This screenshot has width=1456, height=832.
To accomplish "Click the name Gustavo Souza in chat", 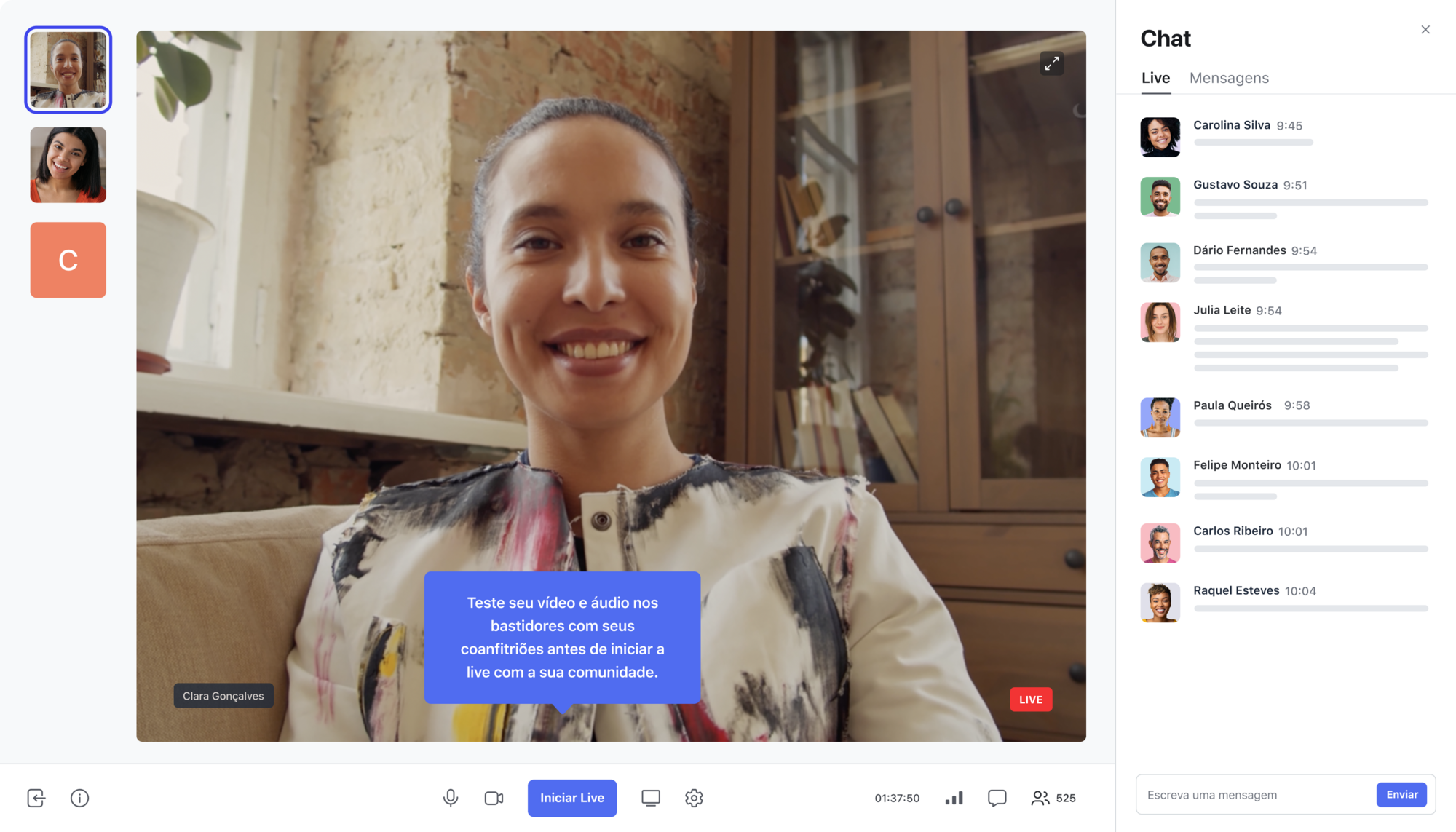I will (x=1235, y=185).
